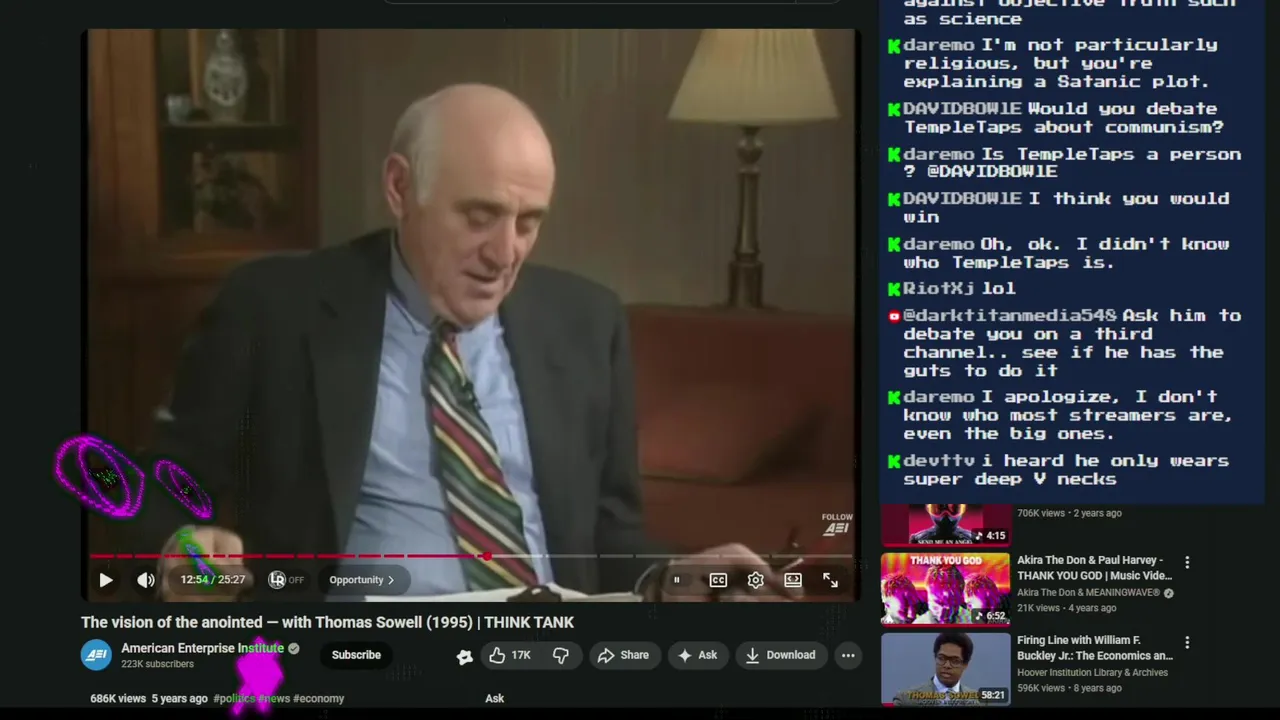Open the THANK YOU GOD video thumbnail
This screenshot has height=720, width=1280.
(x=945, y=588)
